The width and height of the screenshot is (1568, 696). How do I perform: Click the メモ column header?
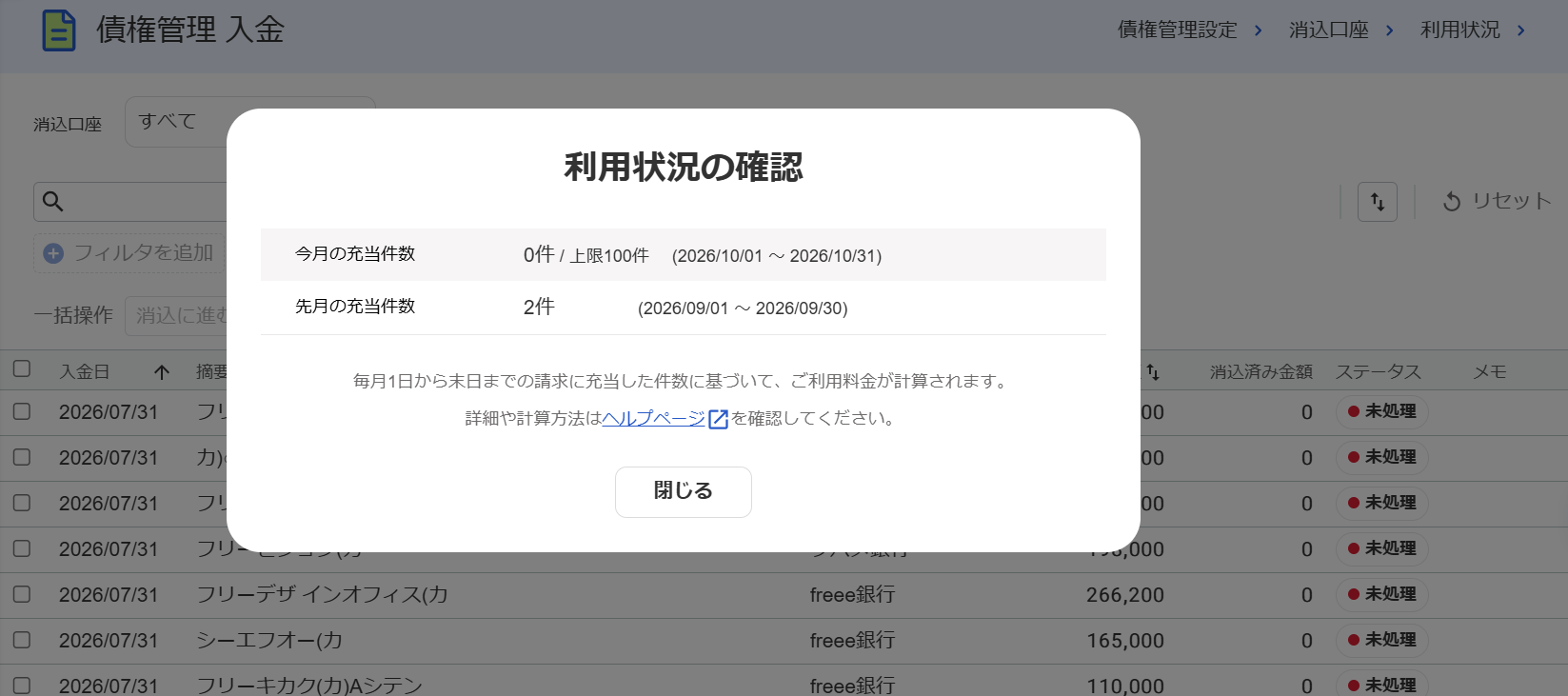click(1490, 372)
